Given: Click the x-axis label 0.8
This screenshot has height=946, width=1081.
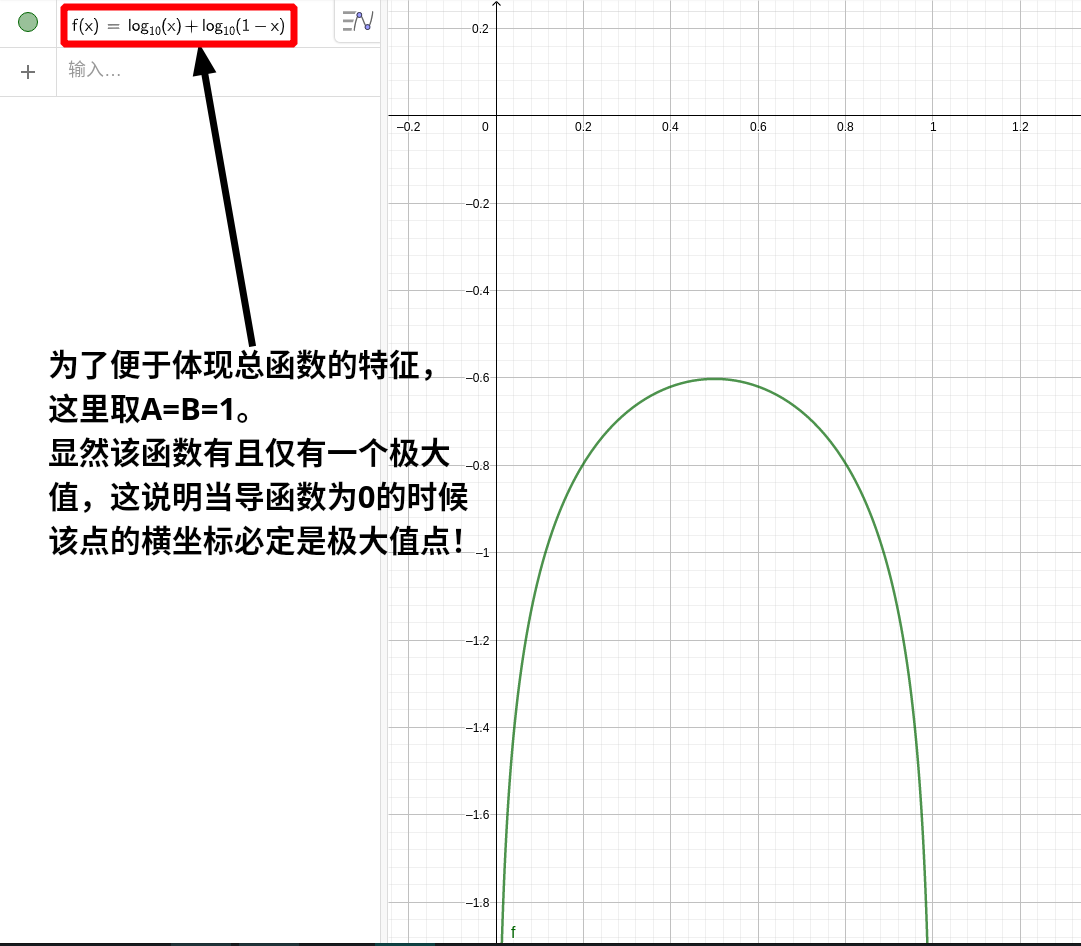Looking at the screenshot, I should coord(845,127).
